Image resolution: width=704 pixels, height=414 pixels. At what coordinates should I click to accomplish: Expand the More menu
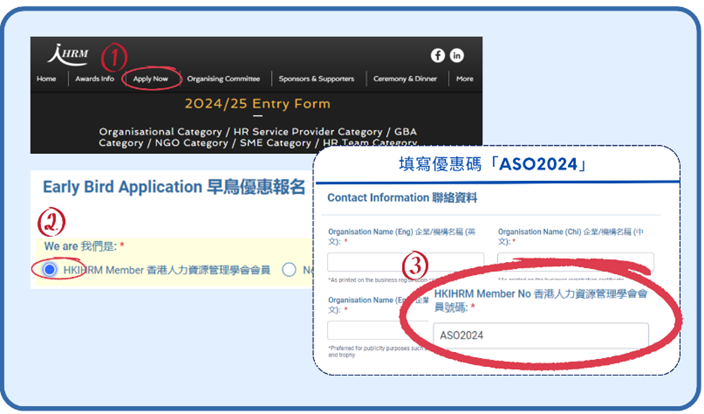[465, 79]
